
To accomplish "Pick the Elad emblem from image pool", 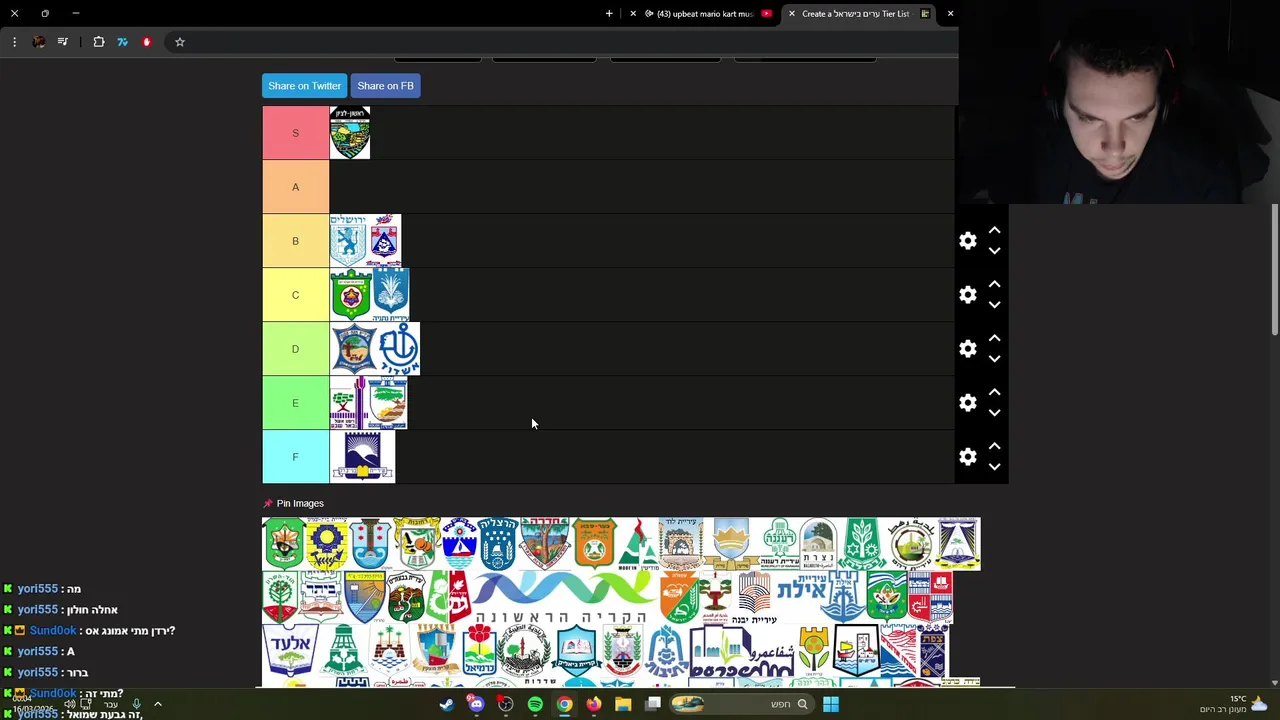I will (290, 652).
